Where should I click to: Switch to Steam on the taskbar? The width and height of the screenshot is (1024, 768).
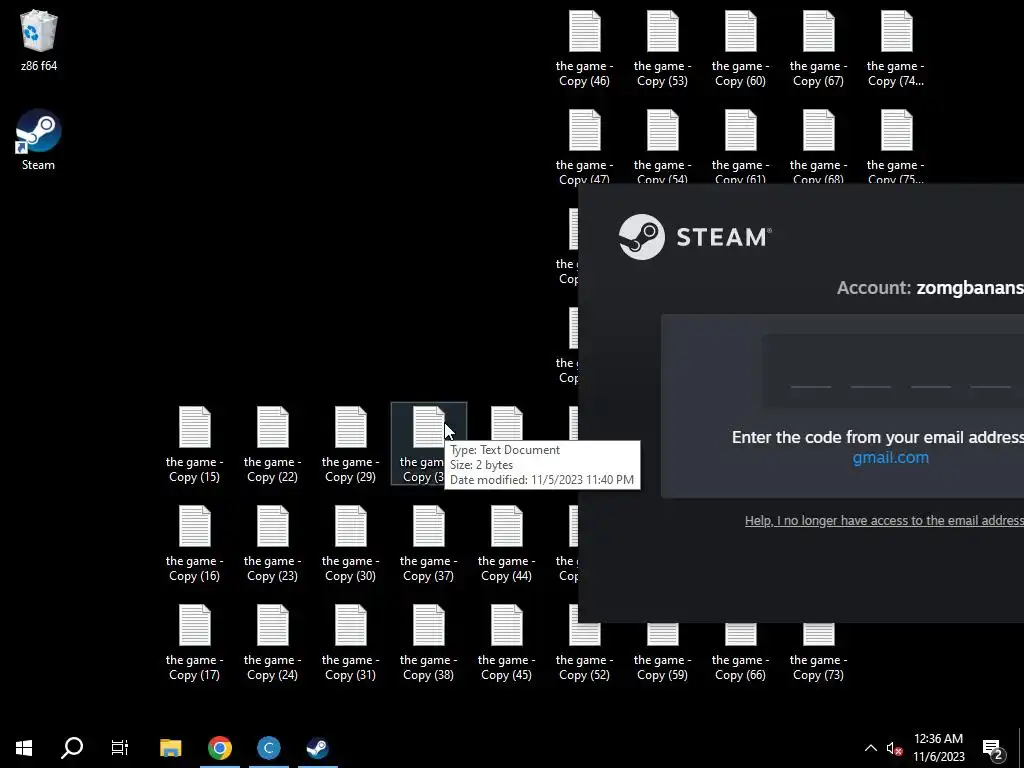click(317, 748)
